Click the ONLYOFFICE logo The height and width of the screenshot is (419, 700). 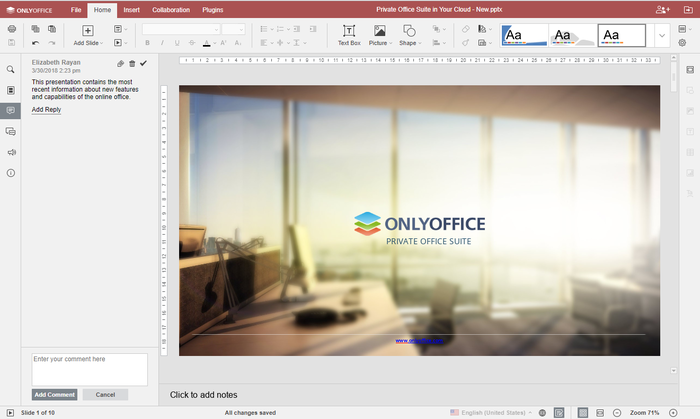point(29,10)
